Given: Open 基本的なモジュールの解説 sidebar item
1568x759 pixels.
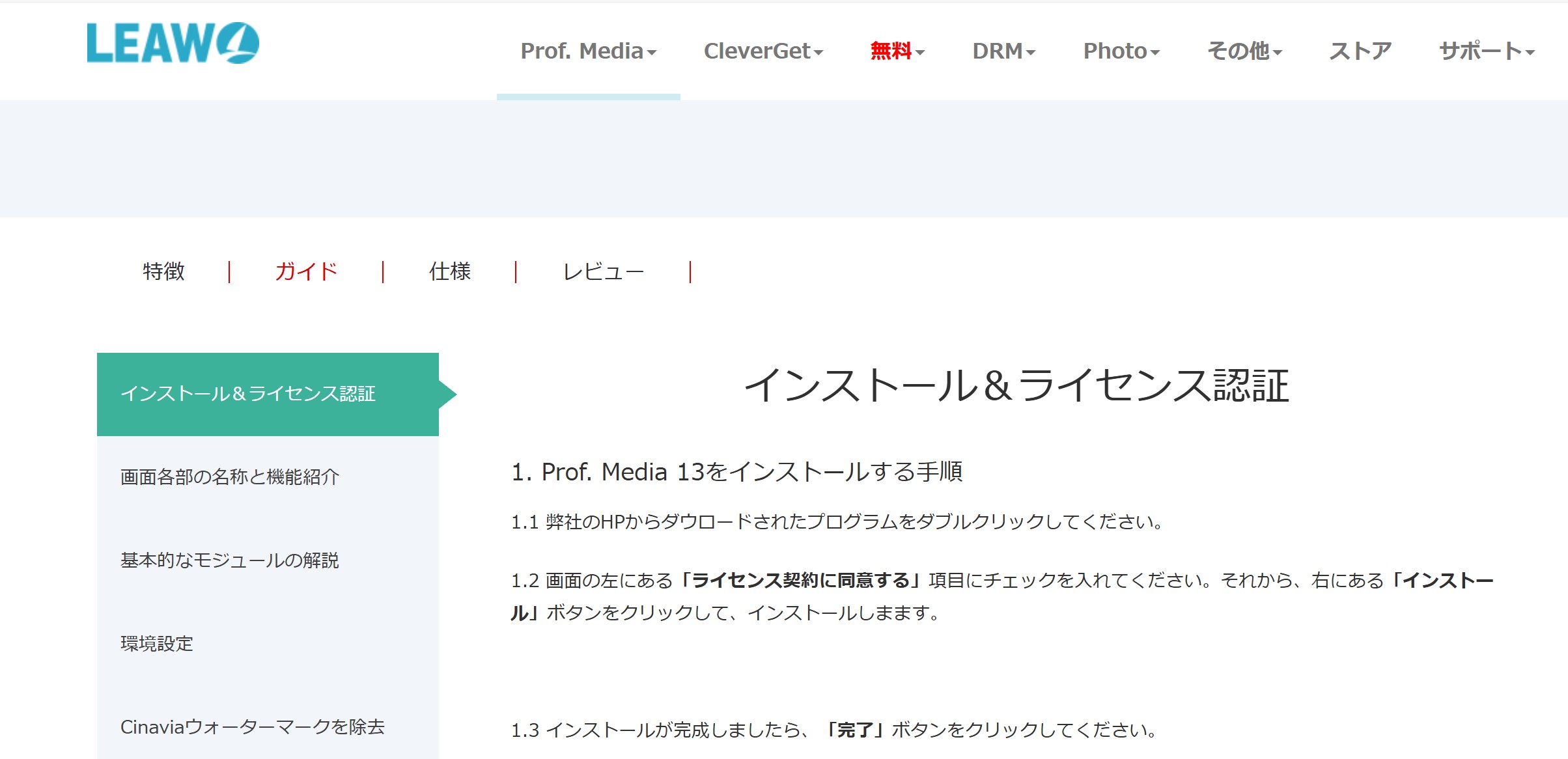Looking at the screenshot, I should 230,560.
